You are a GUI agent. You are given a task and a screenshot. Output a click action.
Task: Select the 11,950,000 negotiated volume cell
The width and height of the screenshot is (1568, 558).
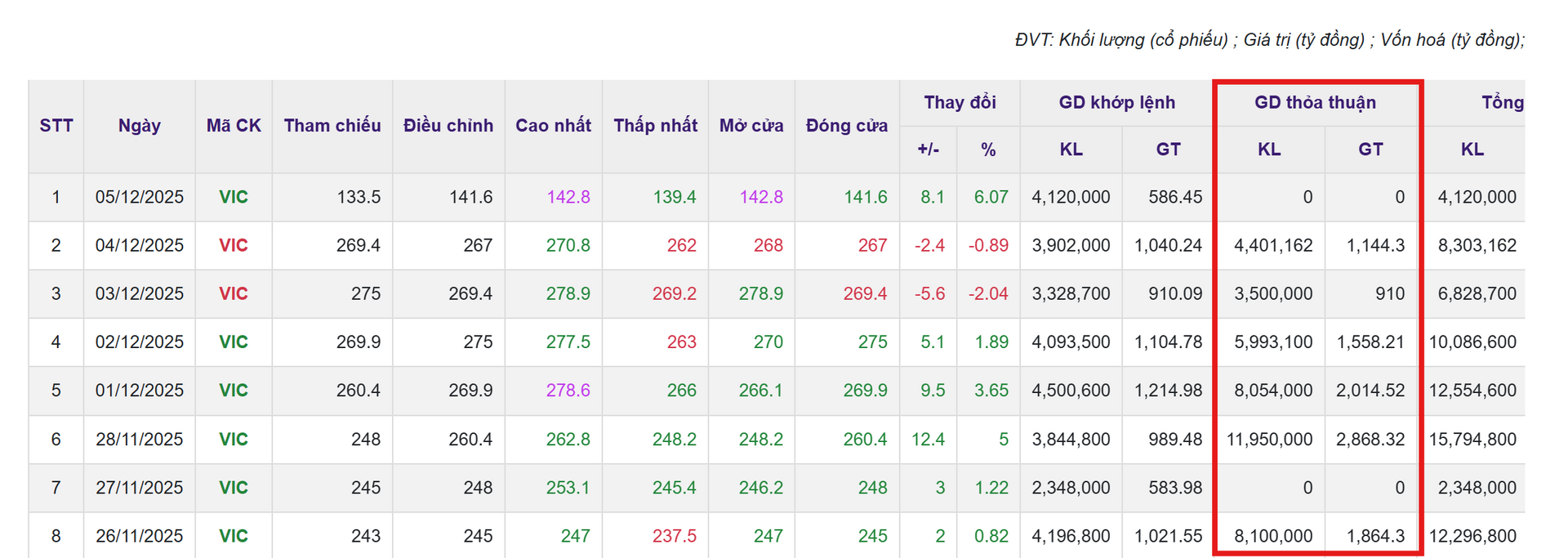pyautogui.click(x=1269, y=439)
